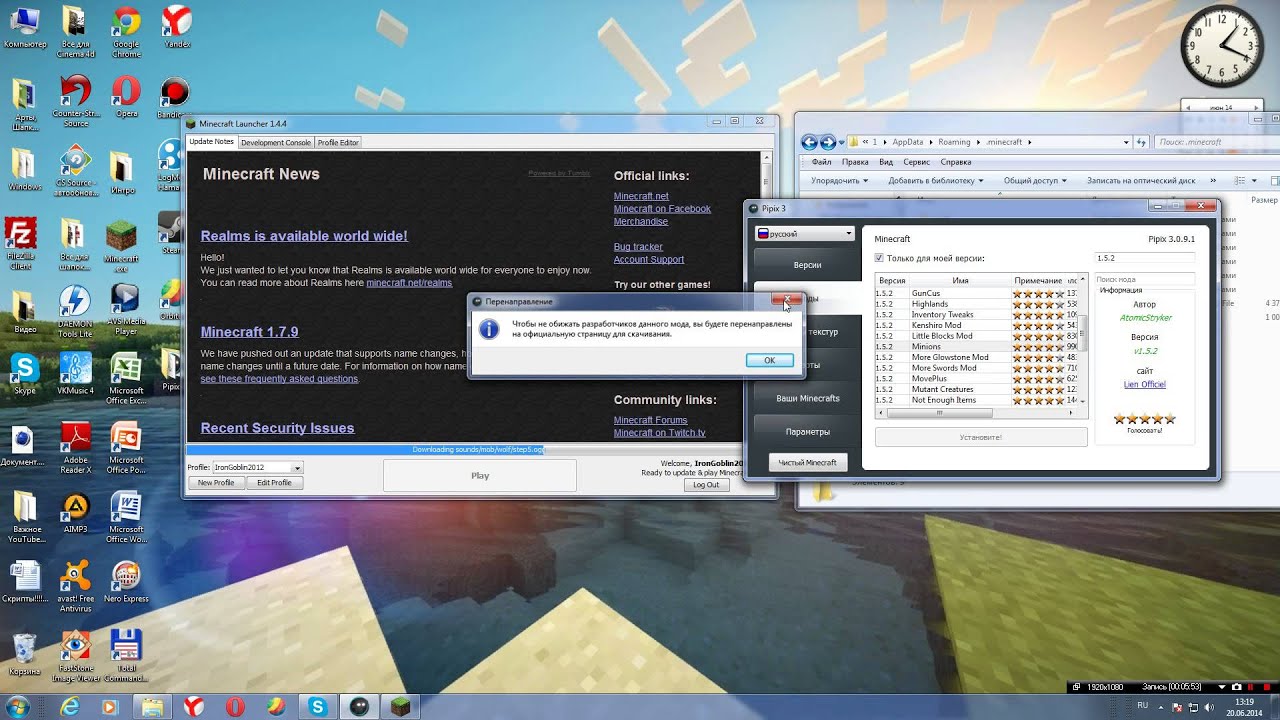Image resolution: width=1280 pixels, height=720 pixels.
Task: Open the Корзина recycle bin
Action: (x=25, y=654)
